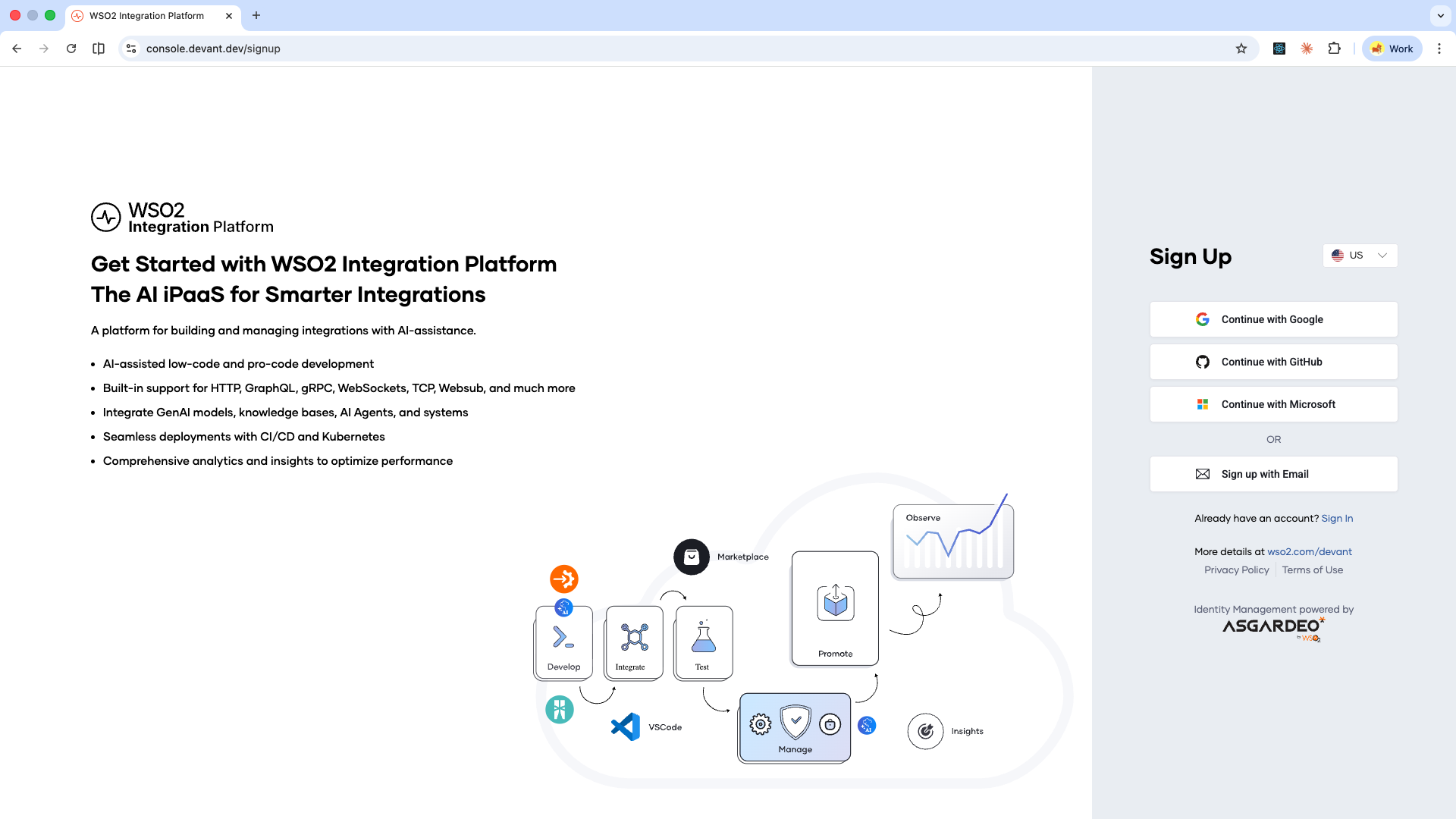This screenshot has height=819, width=1456.
Task: Click the browser forward arrow
Action: click(44, 49)
